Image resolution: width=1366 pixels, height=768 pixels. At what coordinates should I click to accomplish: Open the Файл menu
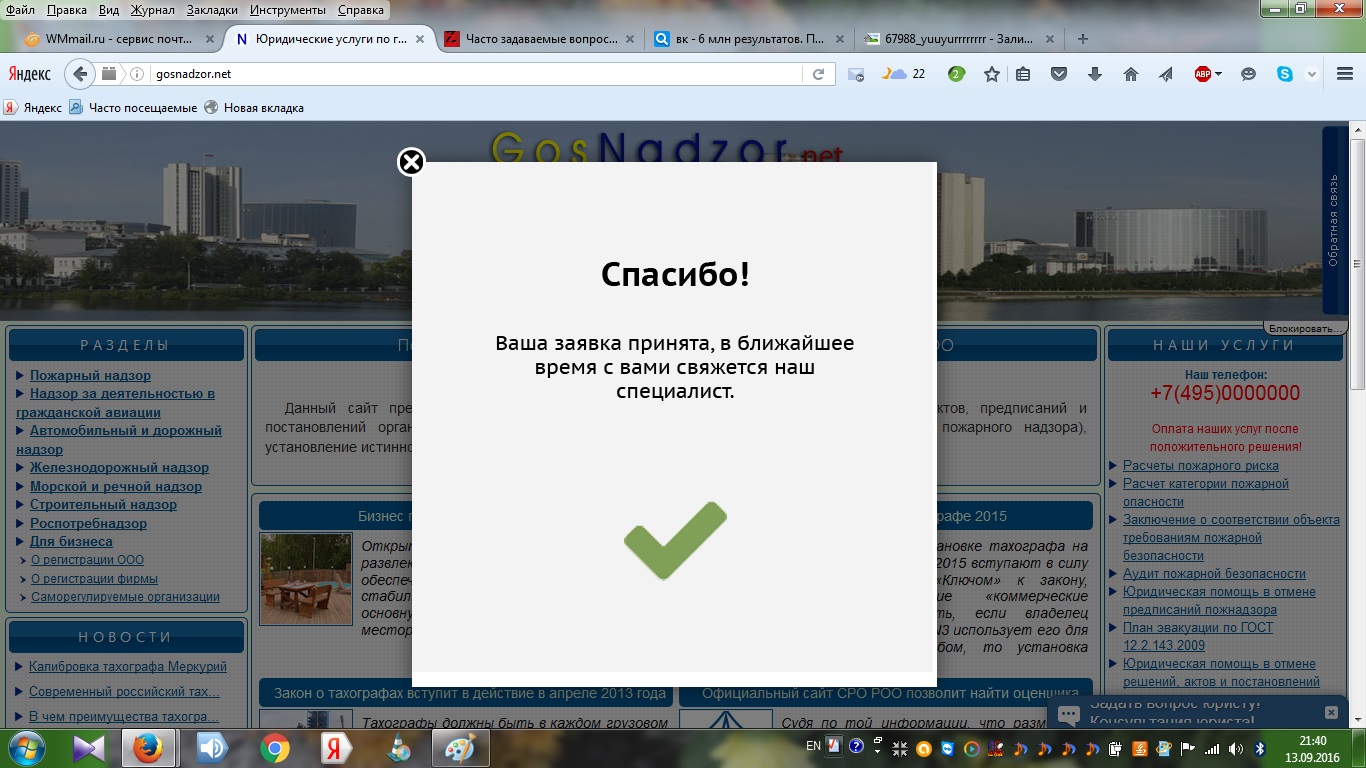(x=20, y=10)
